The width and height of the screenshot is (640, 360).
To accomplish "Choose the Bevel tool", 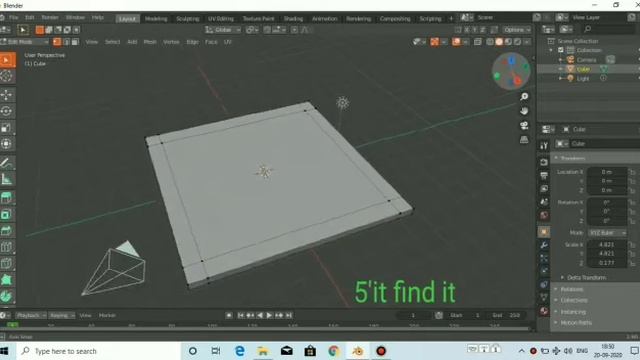I will (x=7, y=231).
